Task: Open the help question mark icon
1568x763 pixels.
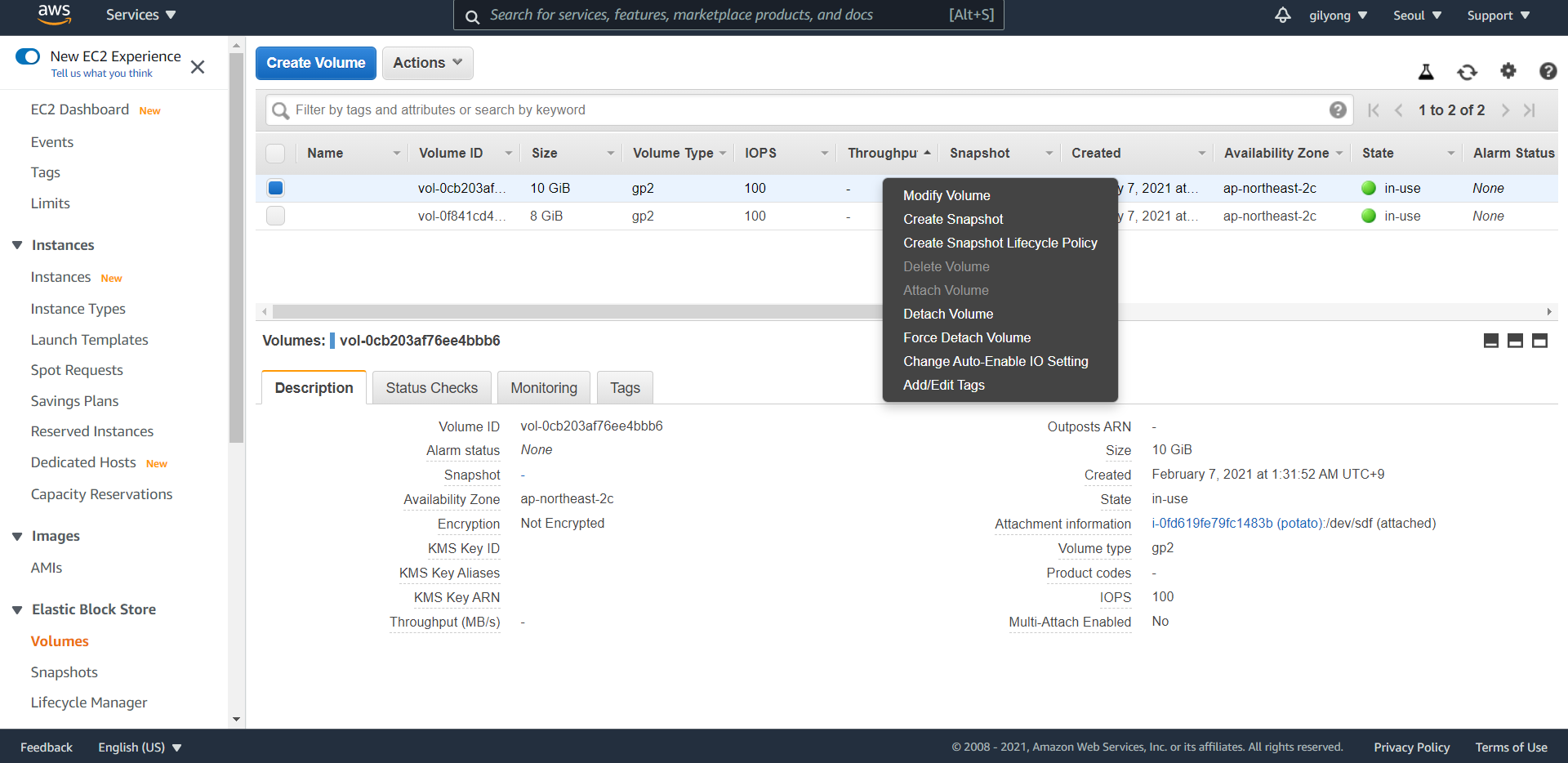Action: (1548, 71)
